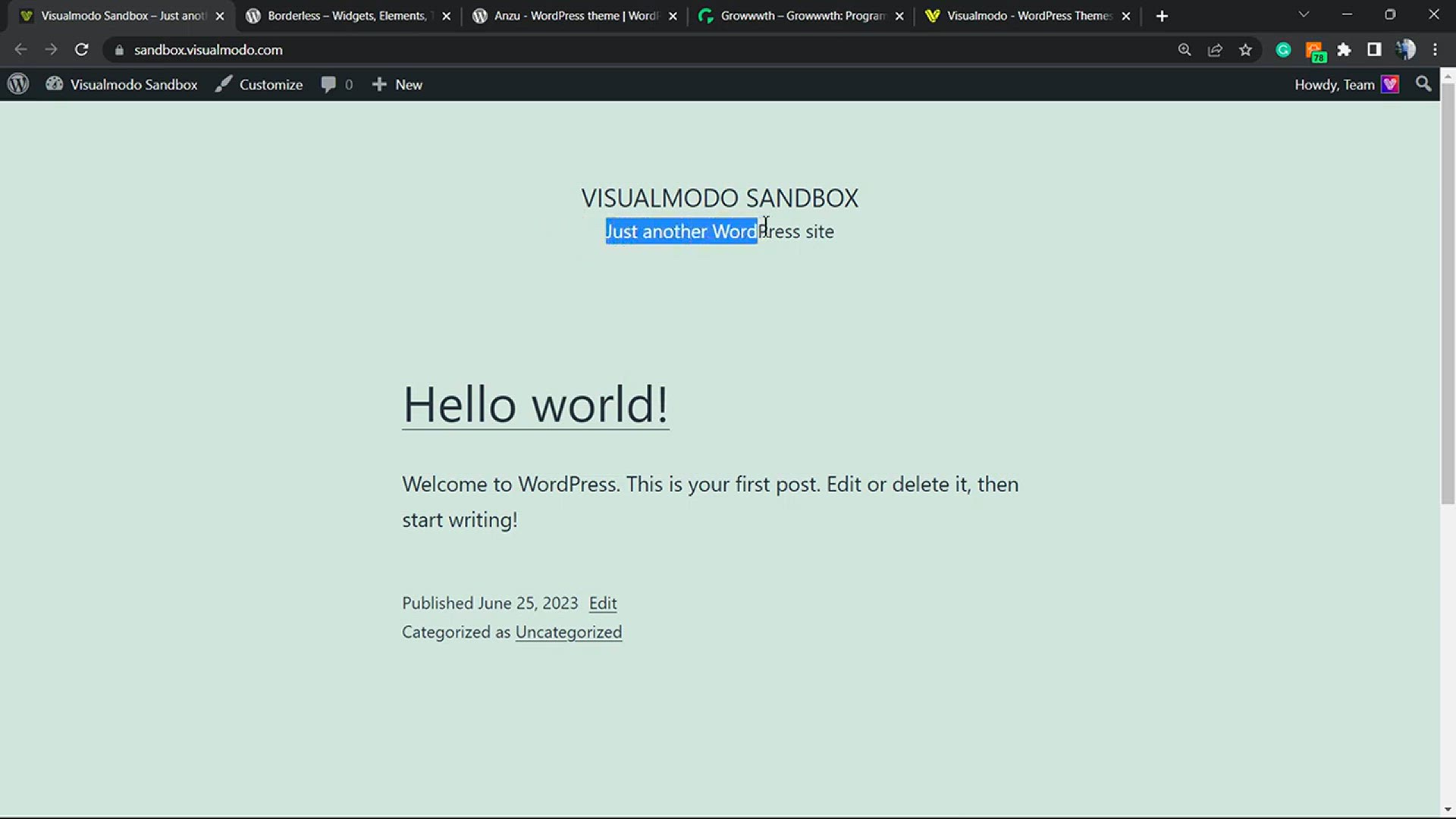Click the VISUALMODO SANDBOX site title
The image size is (1456, 819).
pos(720,198)
